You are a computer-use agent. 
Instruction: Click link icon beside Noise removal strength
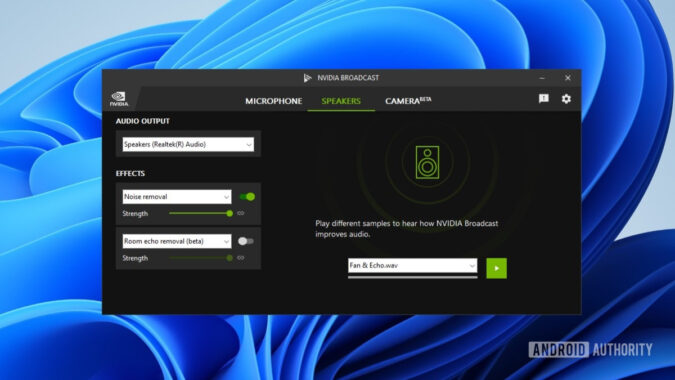241,213
